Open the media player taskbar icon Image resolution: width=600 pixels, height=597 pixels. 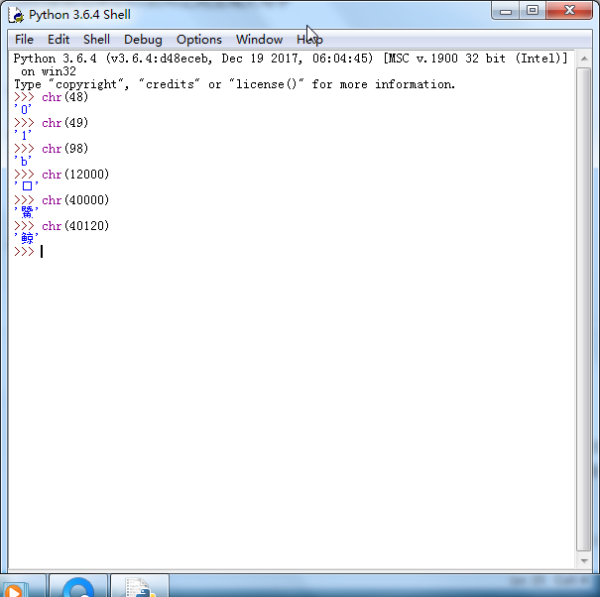pos(15,587)
